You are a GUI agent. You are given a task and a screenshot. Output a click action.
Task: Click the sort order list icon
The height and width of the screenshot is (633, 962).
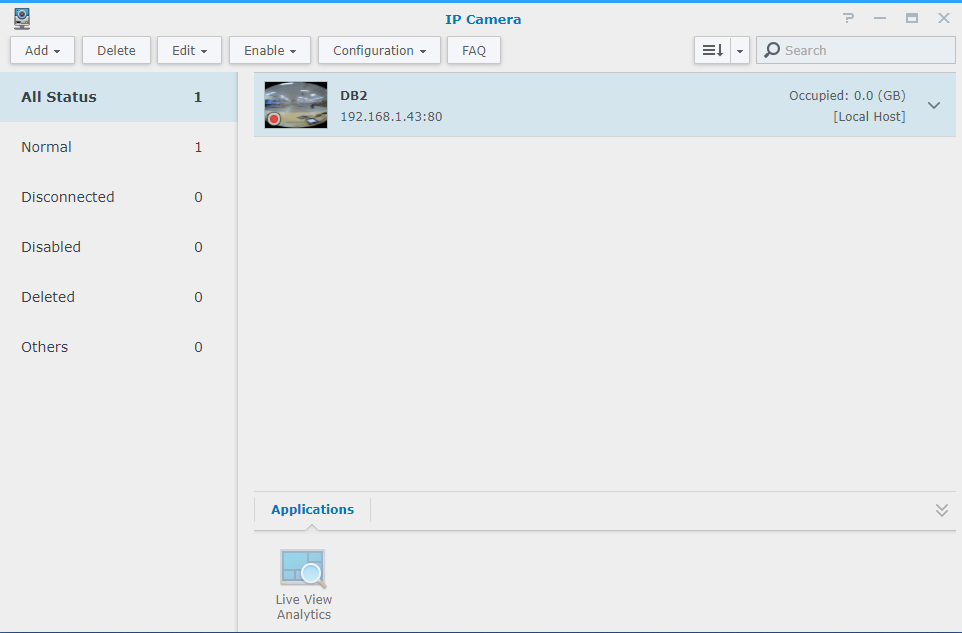712,50
